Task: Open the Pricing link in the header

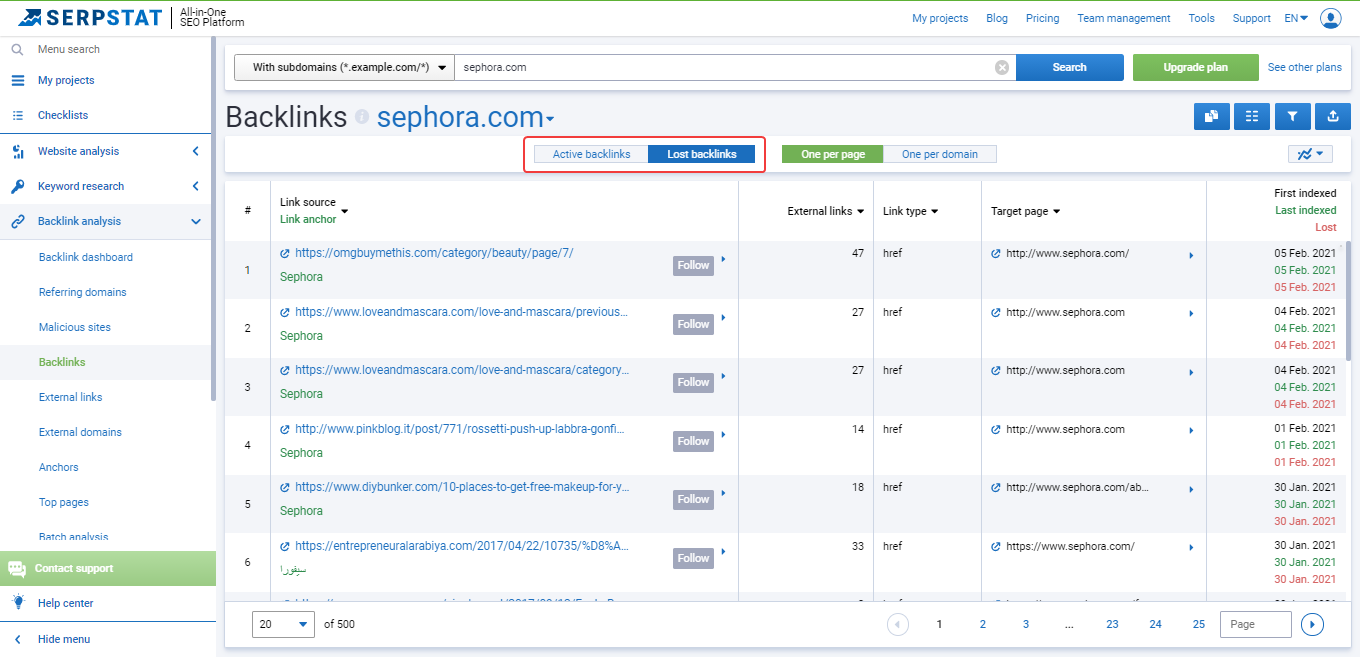Action: coord(1042,17)
